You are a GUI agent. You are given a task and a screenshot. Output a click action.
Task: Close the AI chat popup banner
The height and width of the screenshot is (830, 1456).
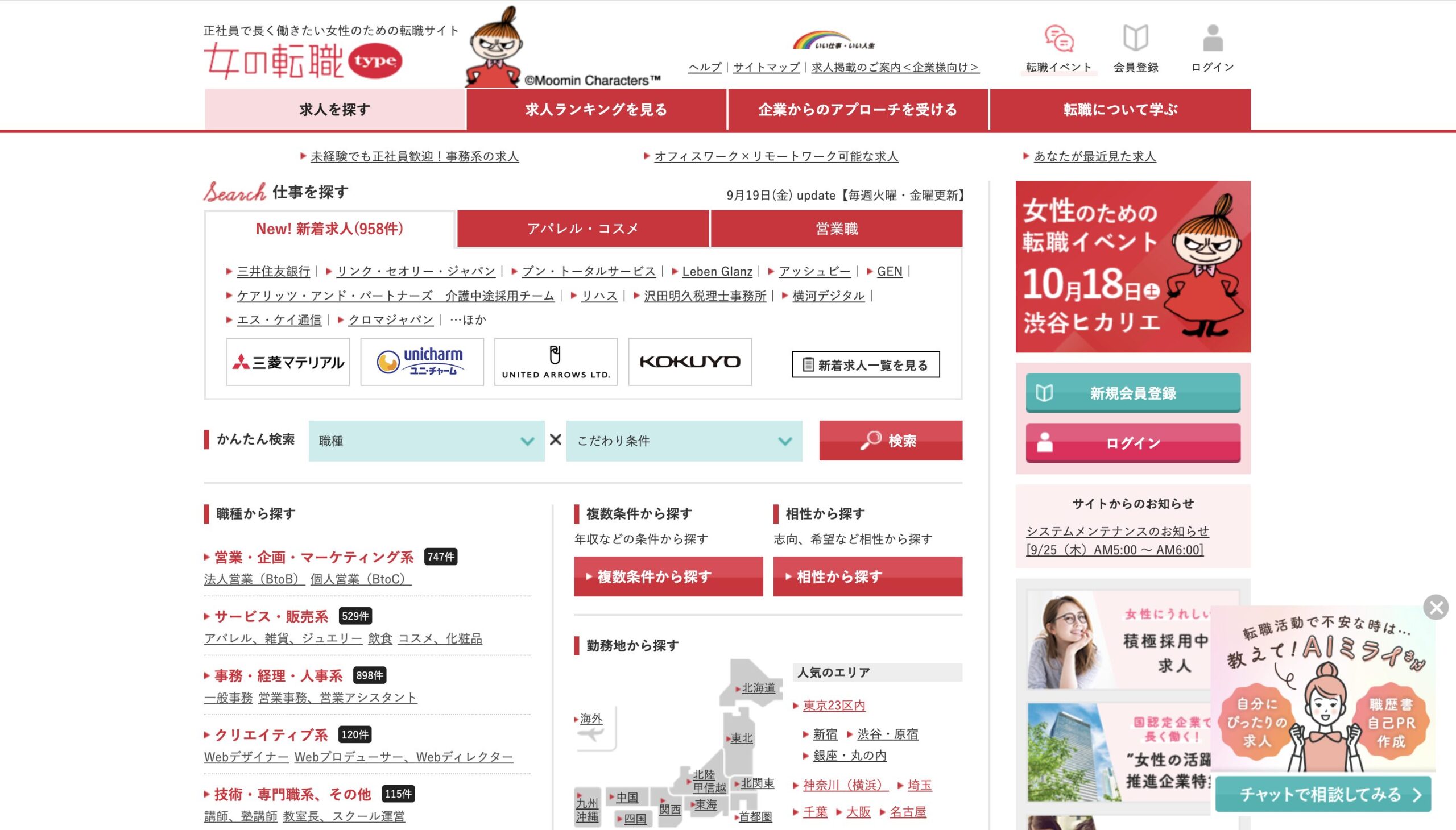click(x=1436, y=607)
